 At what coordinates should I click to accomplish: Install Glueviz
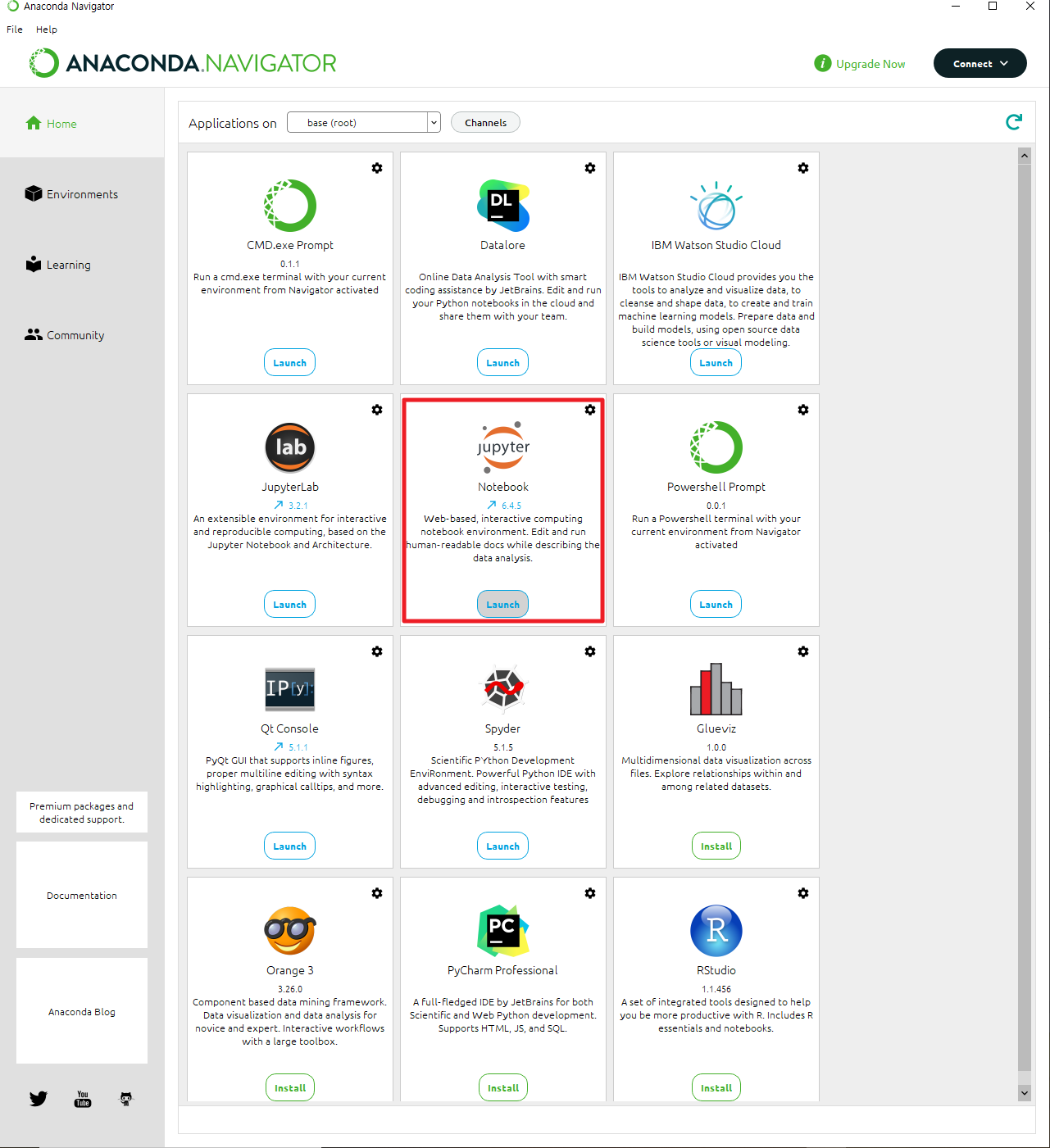(716, 846)
